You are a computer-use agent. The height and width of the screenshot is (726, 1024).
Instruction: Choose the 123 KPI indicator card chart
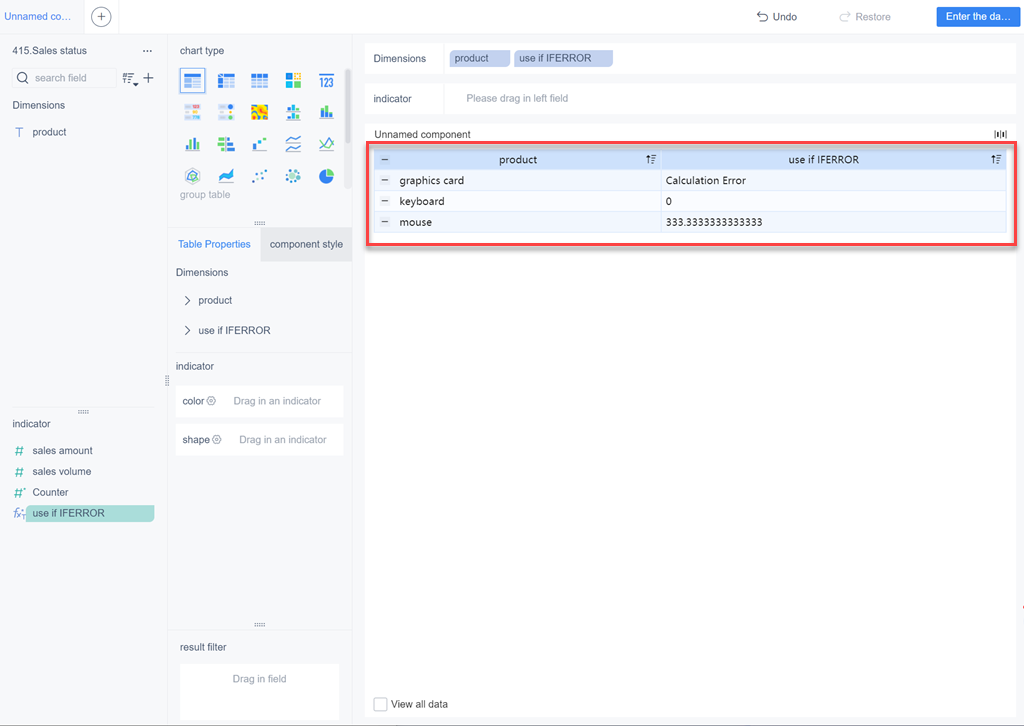click(x=327, y=81)
